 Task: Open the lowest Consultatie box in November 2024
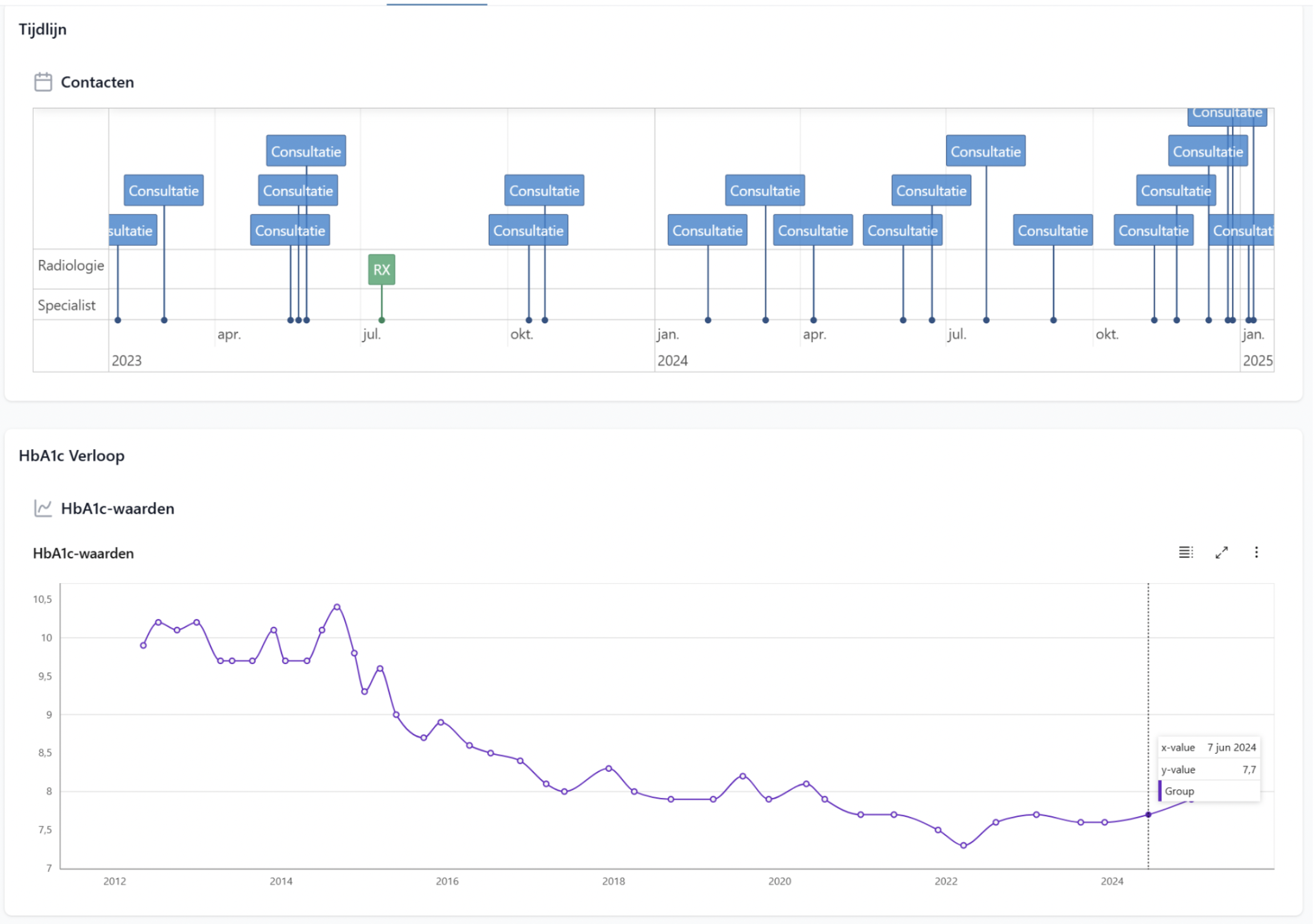point(1154,230)
